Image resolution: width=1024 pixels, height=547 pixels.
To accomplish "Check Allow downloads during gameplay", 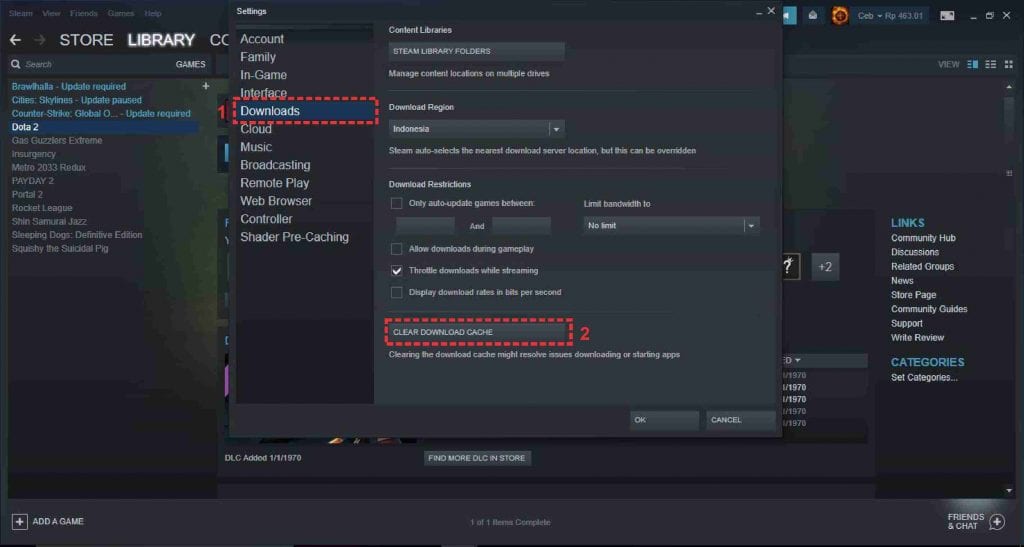I will (396, 249).
